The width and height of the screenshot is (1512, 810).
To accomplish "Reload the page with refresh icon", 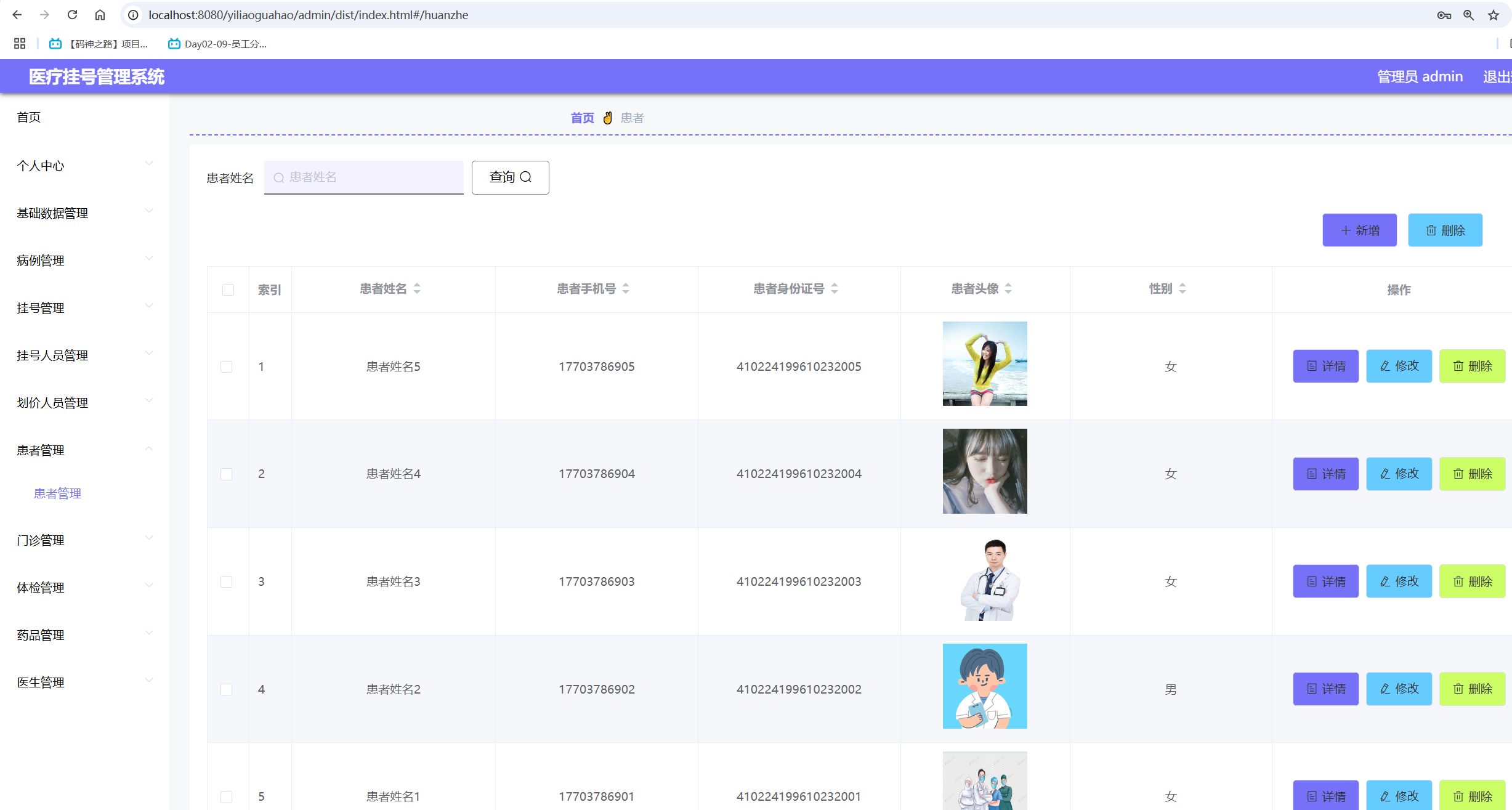I will [x=72, y=15].
